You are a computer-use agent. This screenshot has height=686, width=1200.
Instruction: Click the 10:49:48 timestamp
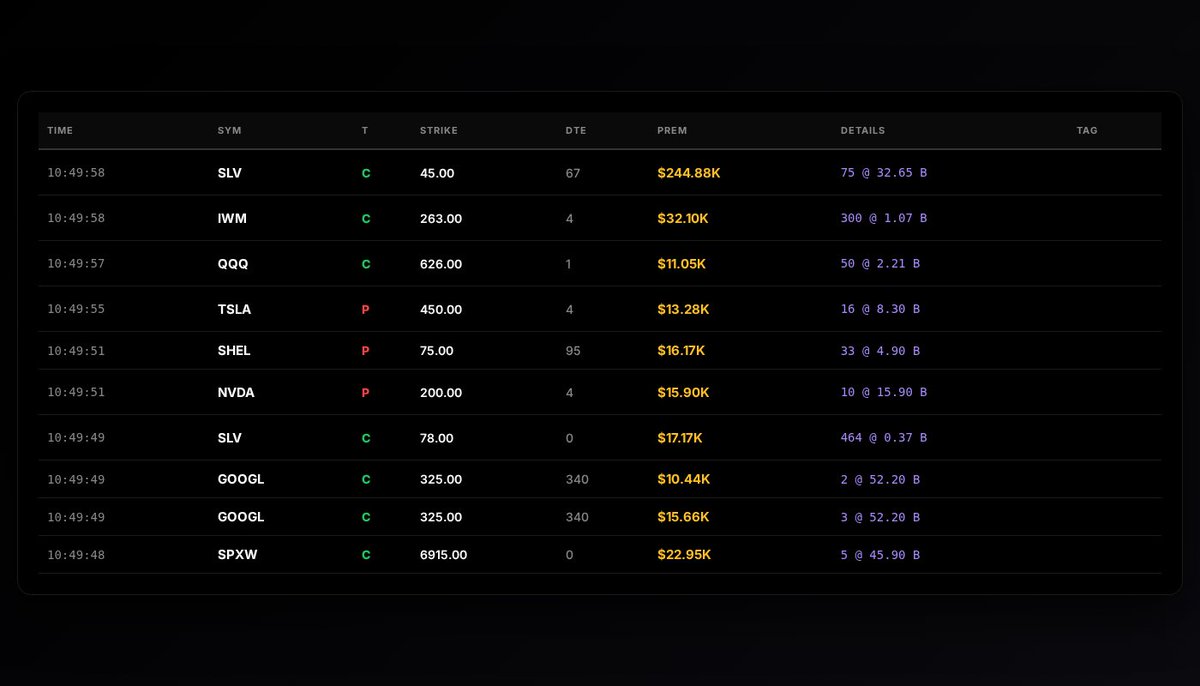[x=76, y=555]
